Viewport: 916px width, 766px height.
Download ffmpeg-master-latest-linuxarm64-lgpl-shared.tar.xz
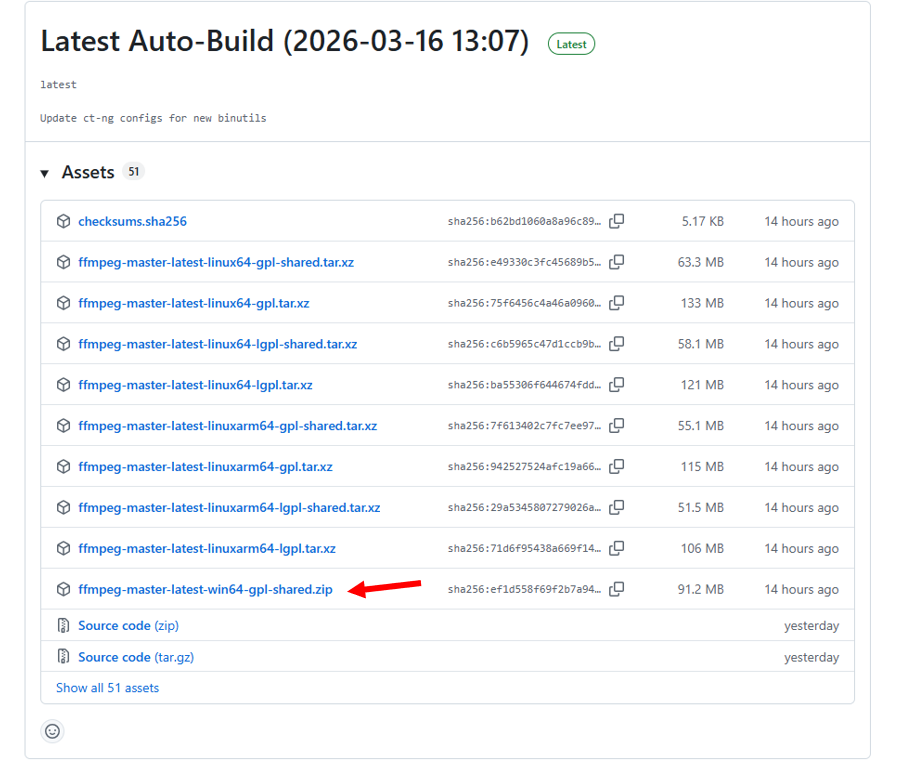(230, 508)
